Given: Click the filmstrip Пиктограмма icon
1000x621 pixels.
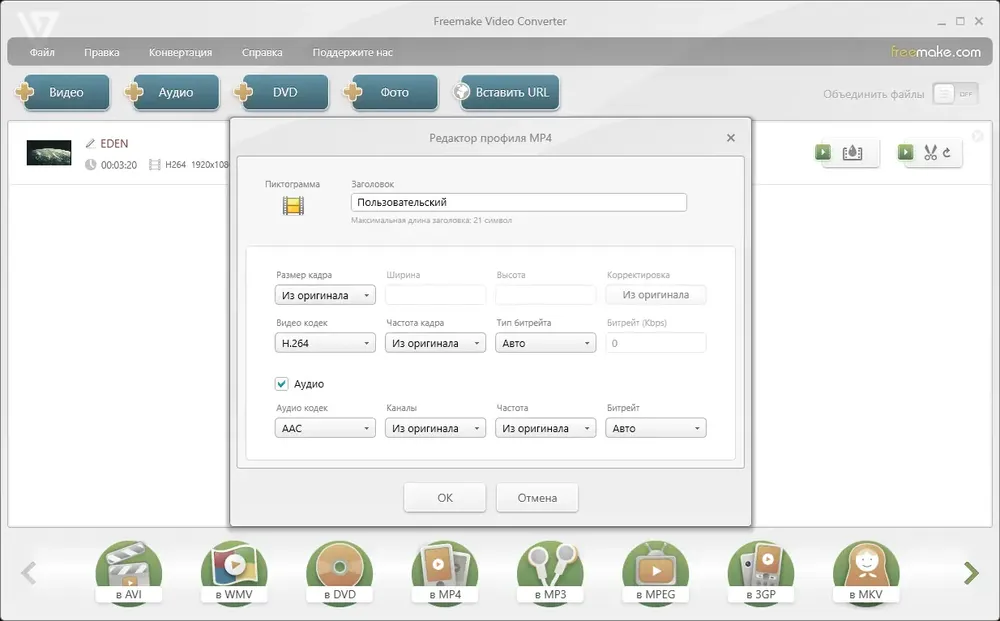Looking at the screenshot, I should click(x=293, y=206).
